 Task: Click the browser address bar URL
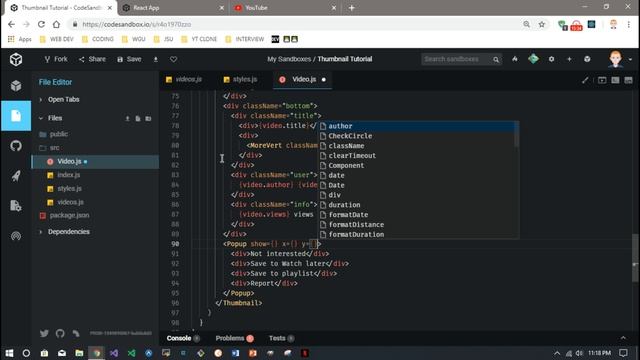136,24
